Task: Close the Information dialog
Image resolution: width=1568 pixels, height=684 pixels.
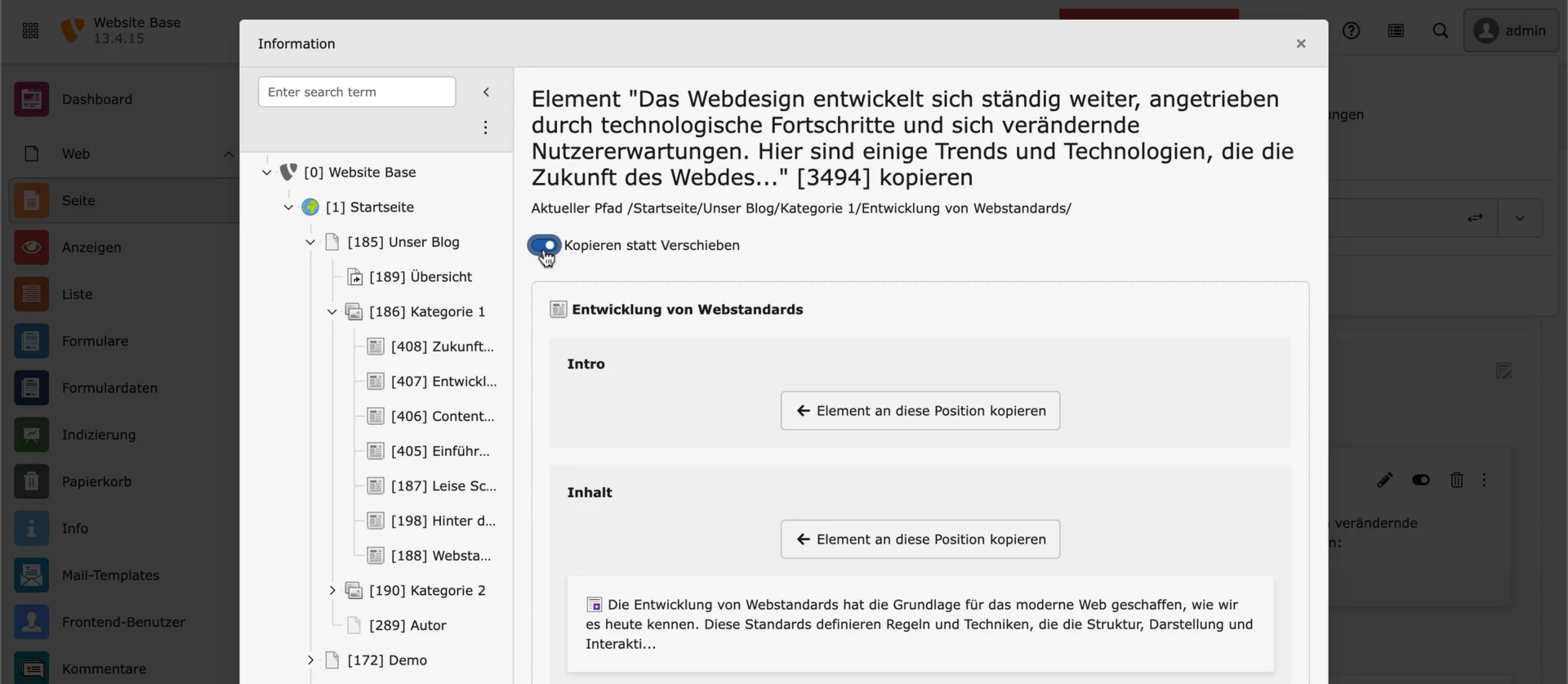Action: click(1301, 43)
